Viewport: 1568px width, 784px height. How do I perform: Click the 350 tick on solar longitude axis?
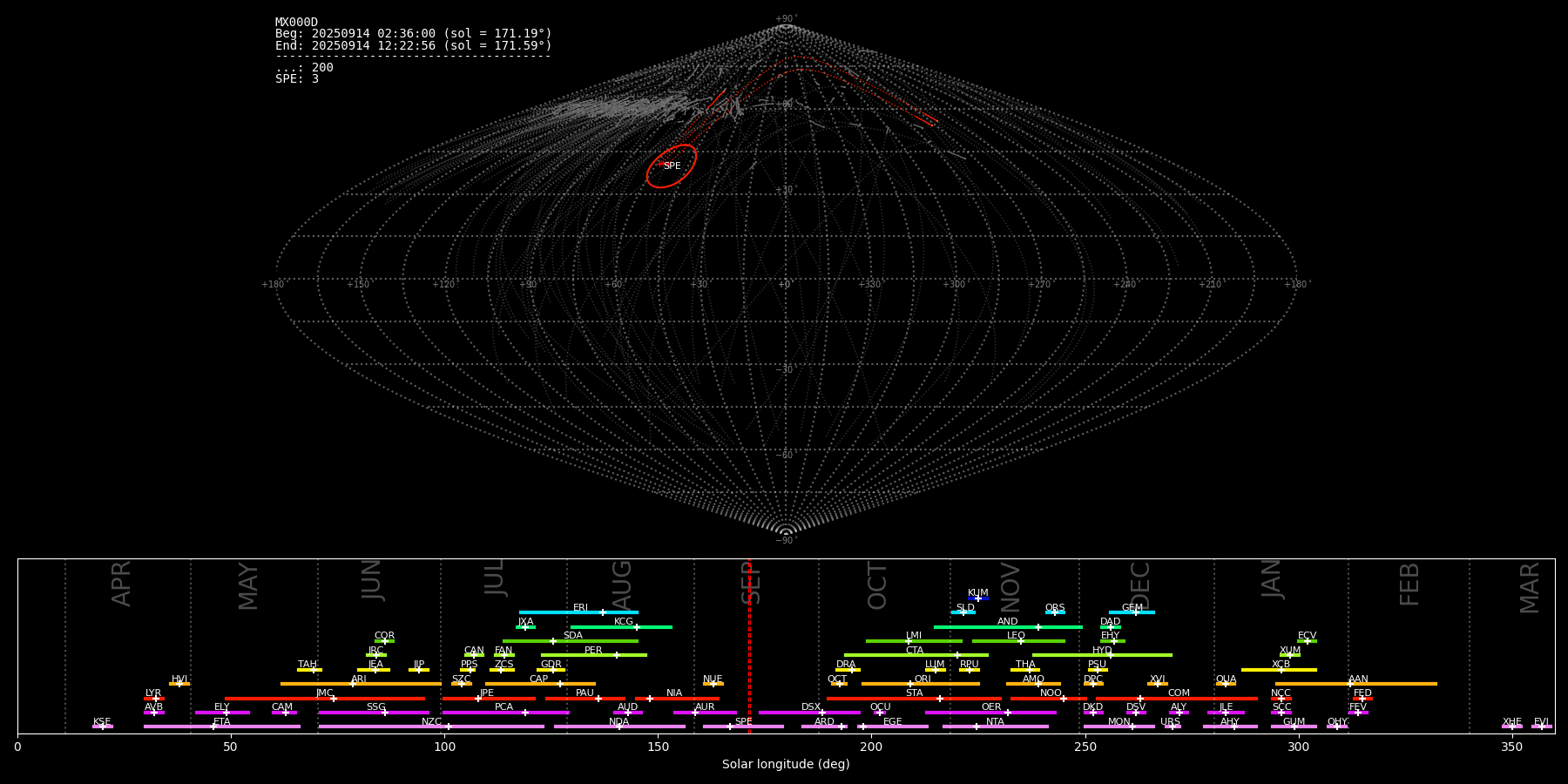[1512, 747]
